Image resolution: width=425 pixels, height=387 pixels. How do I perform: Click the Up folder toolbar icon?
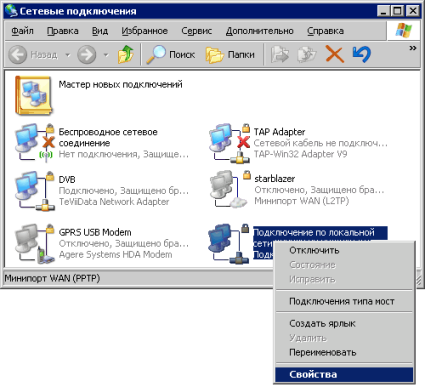(126, 54)
